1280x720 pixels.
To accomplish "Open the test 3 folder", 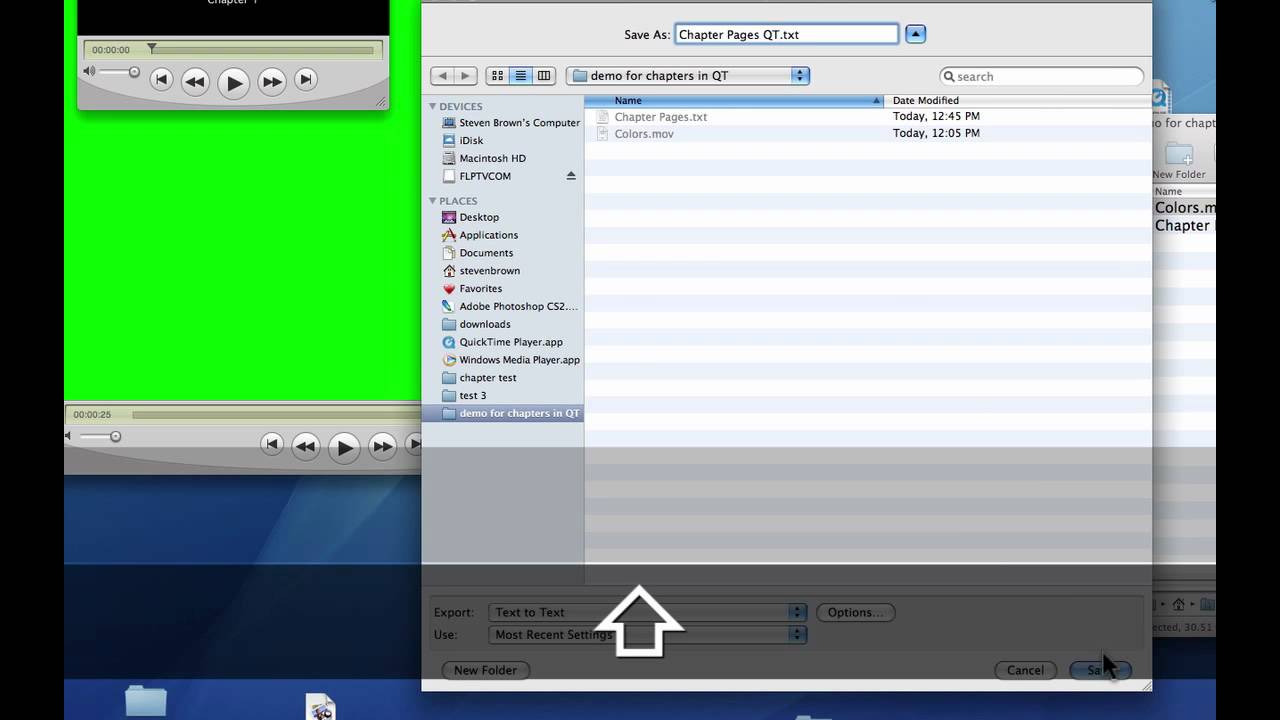I will click(464, 396).
